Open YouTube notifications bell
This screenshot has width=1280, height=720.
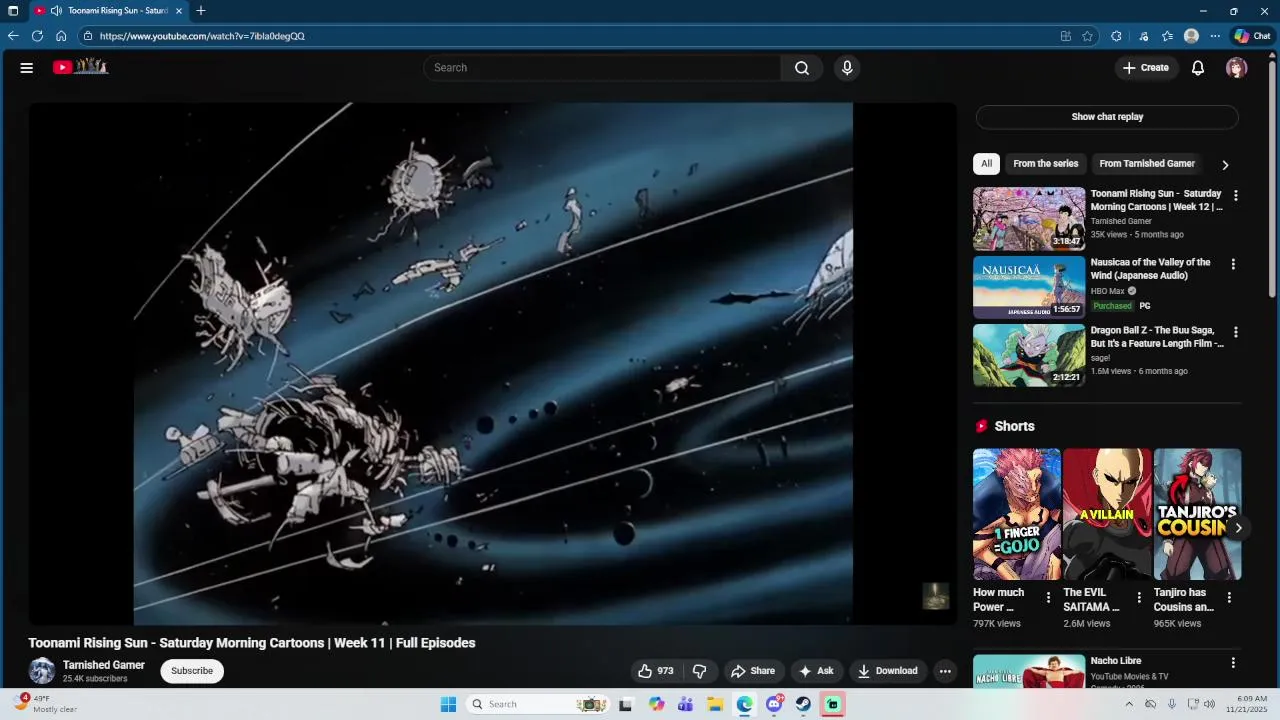coord(1198,68)
